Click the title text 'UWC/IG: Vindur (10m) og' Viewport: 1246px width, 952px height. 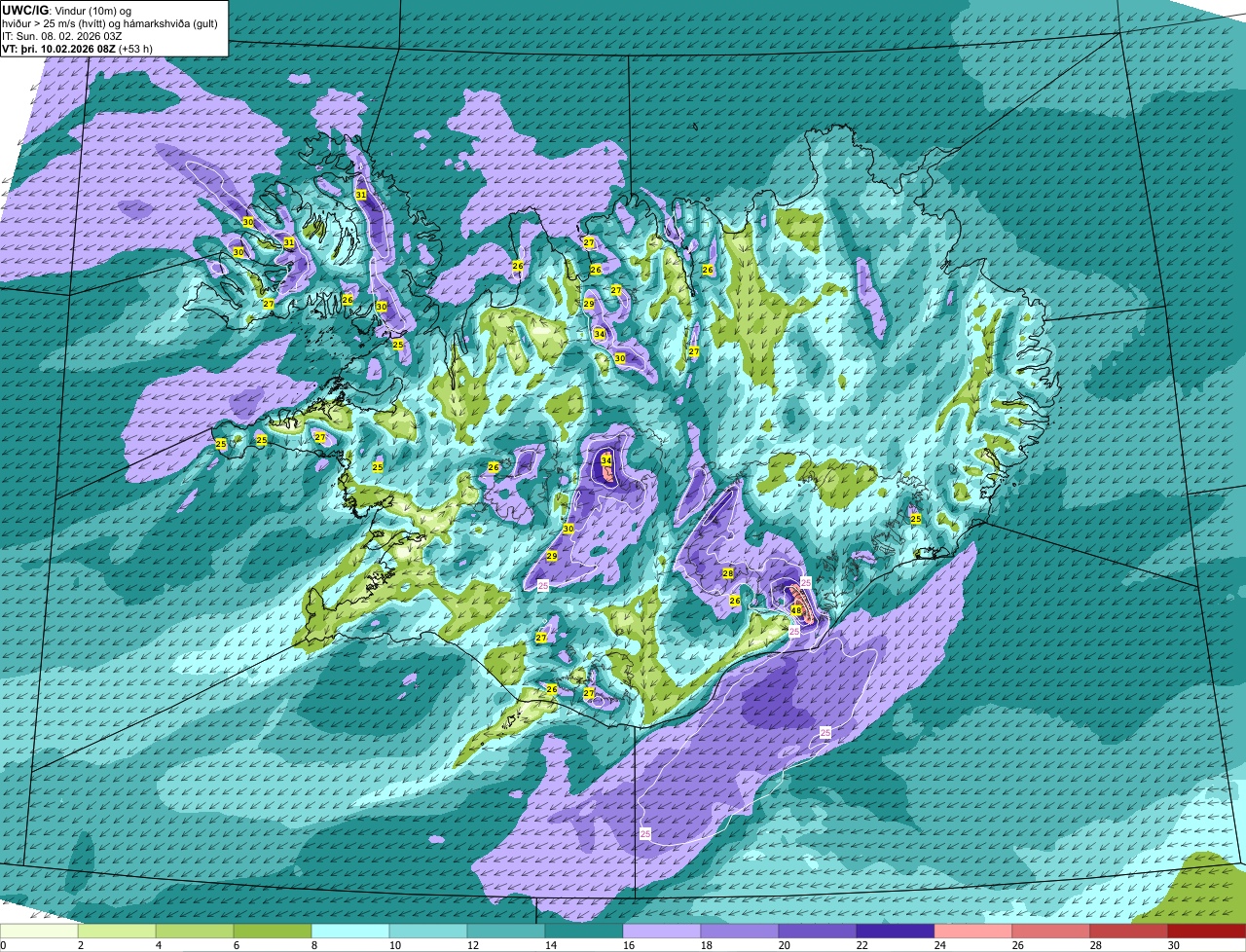coord(67,10)
